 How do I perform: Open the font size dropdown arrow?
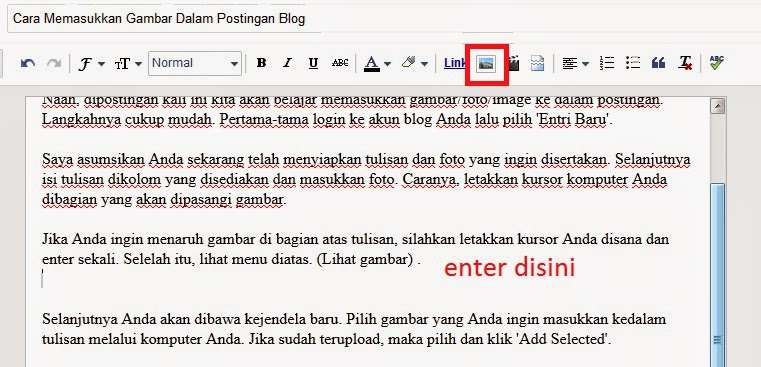(138, 64)
